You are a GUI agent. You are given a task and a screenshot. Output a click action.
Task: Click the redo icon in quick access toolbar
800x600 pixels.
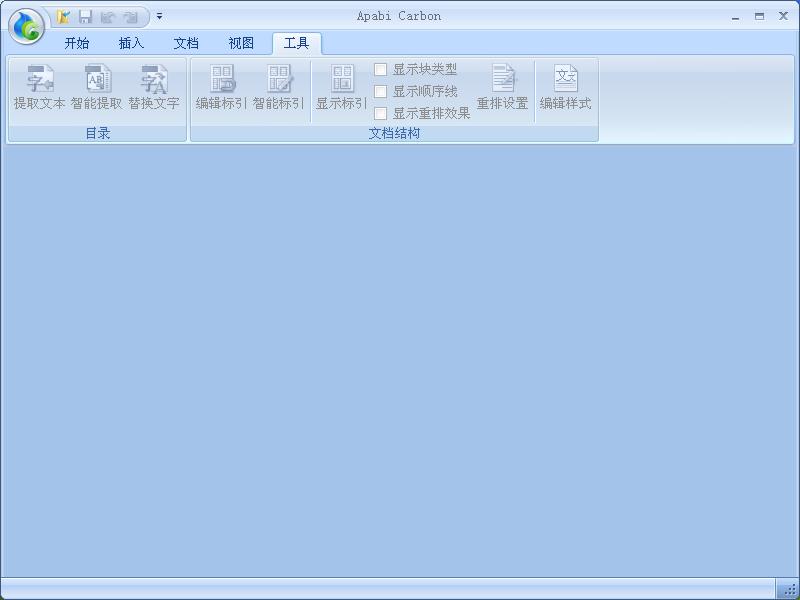point(131,17)
